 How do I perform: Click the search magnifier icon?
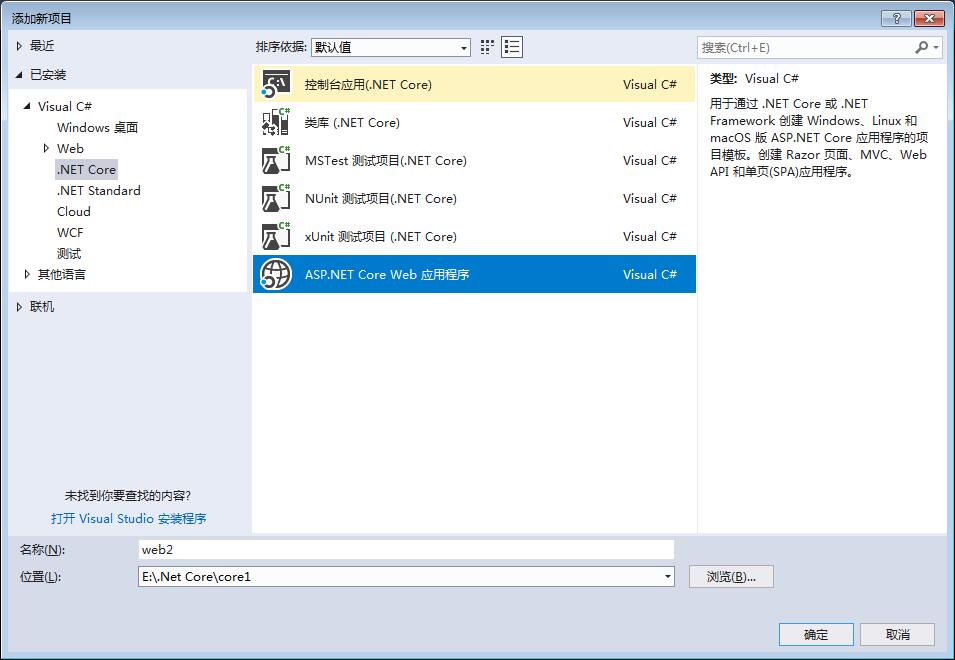coord(922,47)
